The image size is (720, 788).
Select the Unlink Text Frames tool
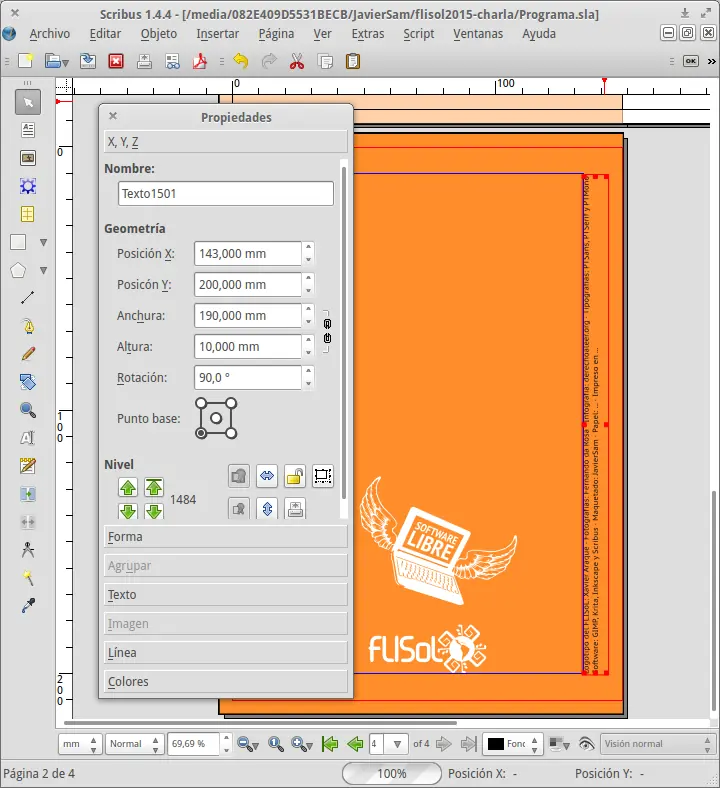(x=28, y=523)
